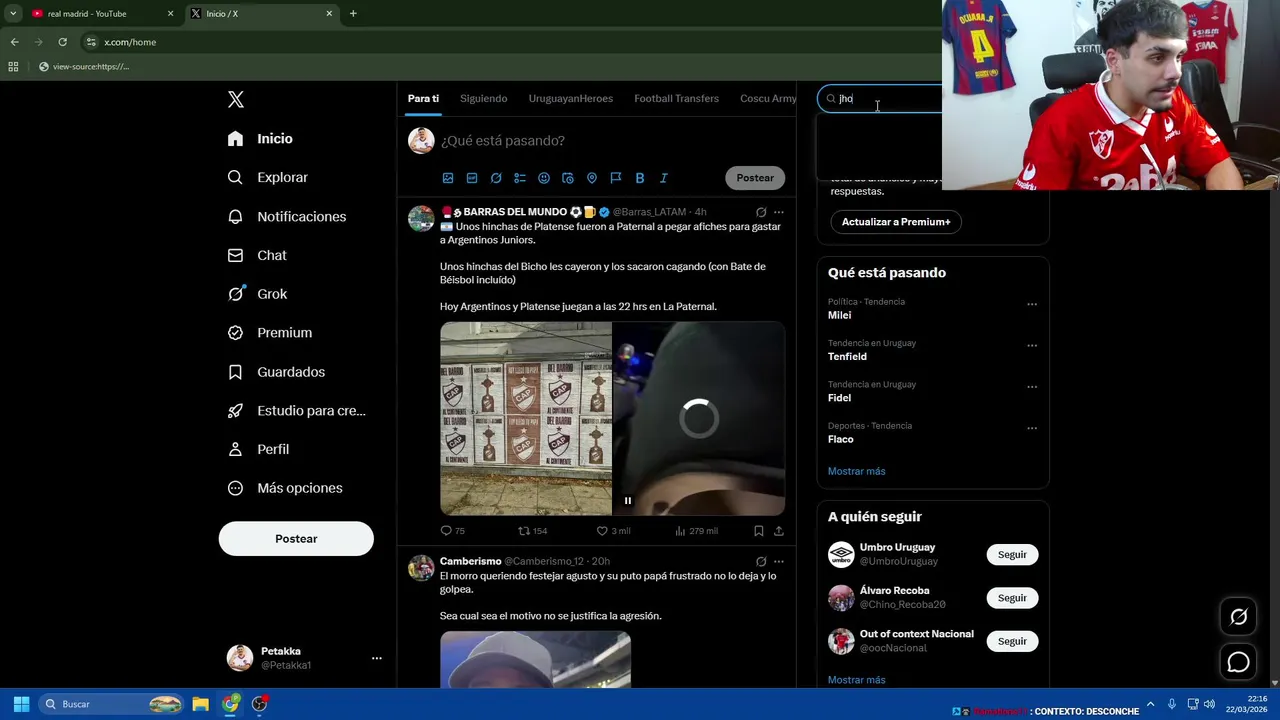Open floating Grok button at bottom right
The height and width of the screenshot is (720, 1280).
(1238, 617)
